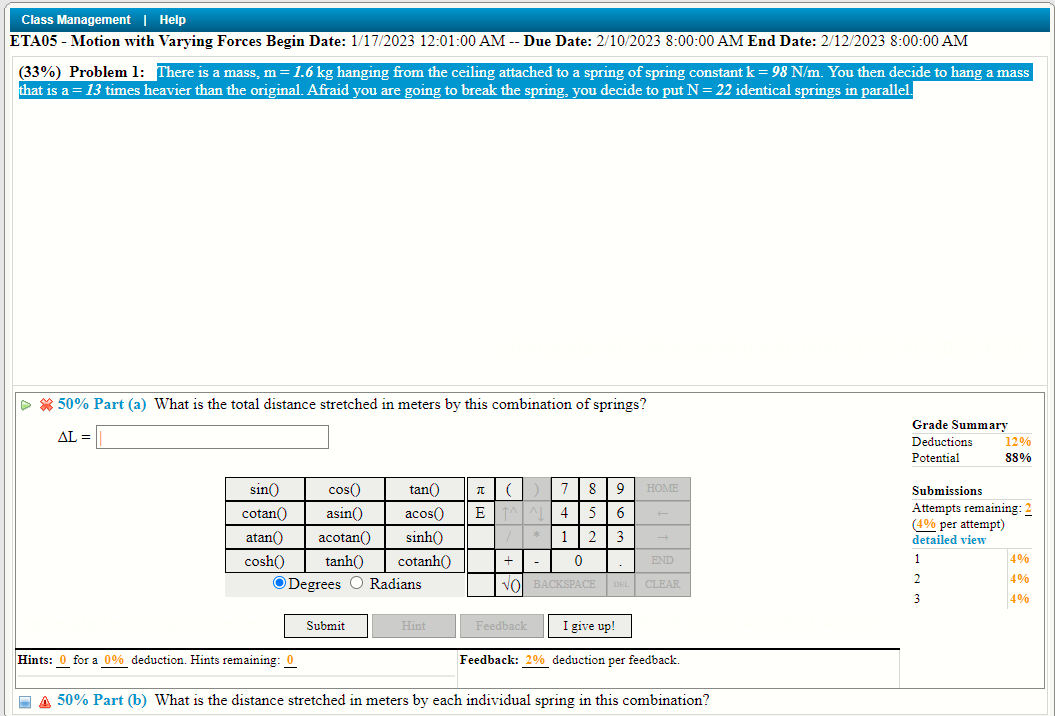The width and height of the screenshot is (1055, 716).
Task: Click the decimal point key
Action: tap(620, 561)
